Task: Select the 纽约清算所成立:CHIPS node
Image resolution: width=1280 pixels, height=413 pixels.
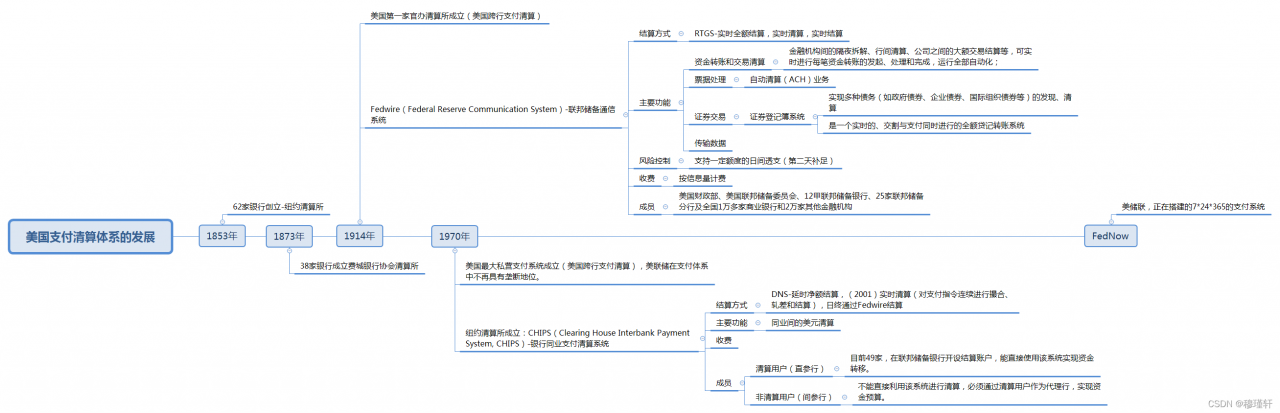Action: [x=578, y=338]
